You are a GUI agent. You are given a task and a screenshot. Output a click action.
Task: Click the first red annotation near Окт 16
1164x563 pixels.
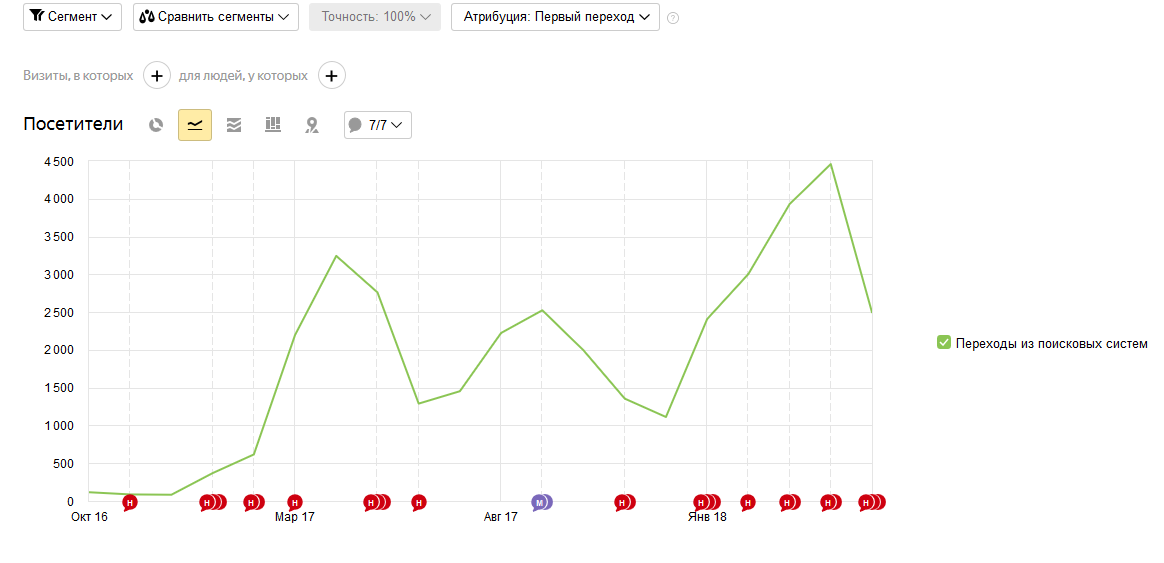pyautogui.click(x=130, y=503)
